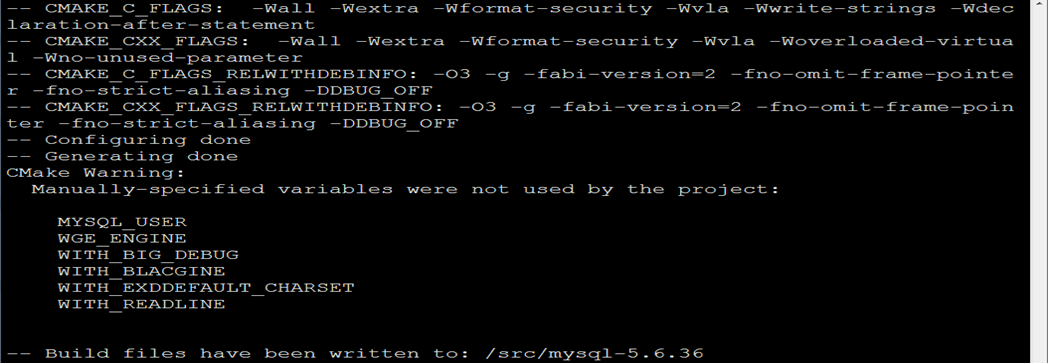This screenshot has height=363, width=1048.
Task: Click the WITH_EXDDEFAULT_CHARSET variable text
Action: pyautogui.click(x=206, y=287)
